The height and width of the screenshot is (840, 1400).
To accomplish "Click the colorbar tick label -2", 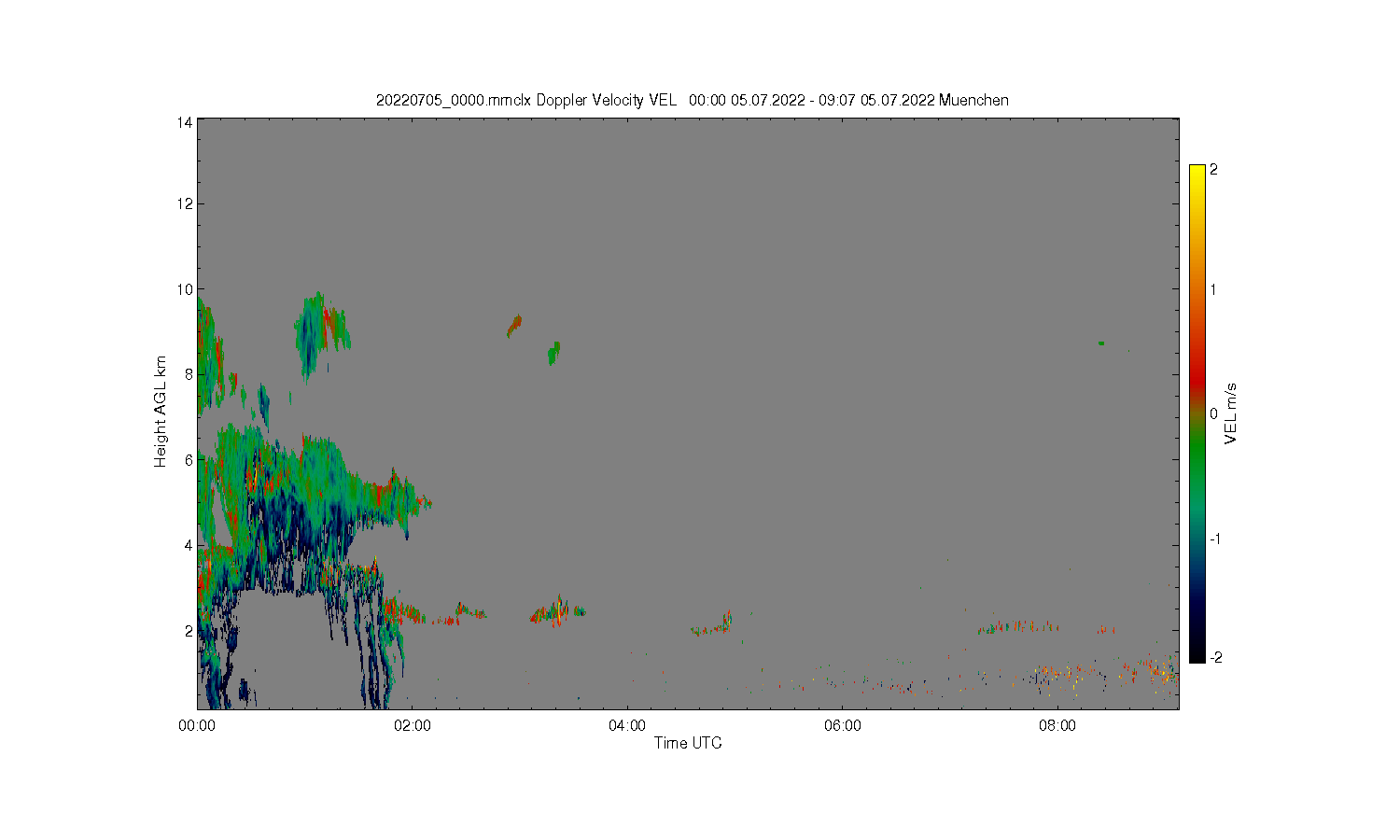I will pyautogui.click(x=1214, y=657).
